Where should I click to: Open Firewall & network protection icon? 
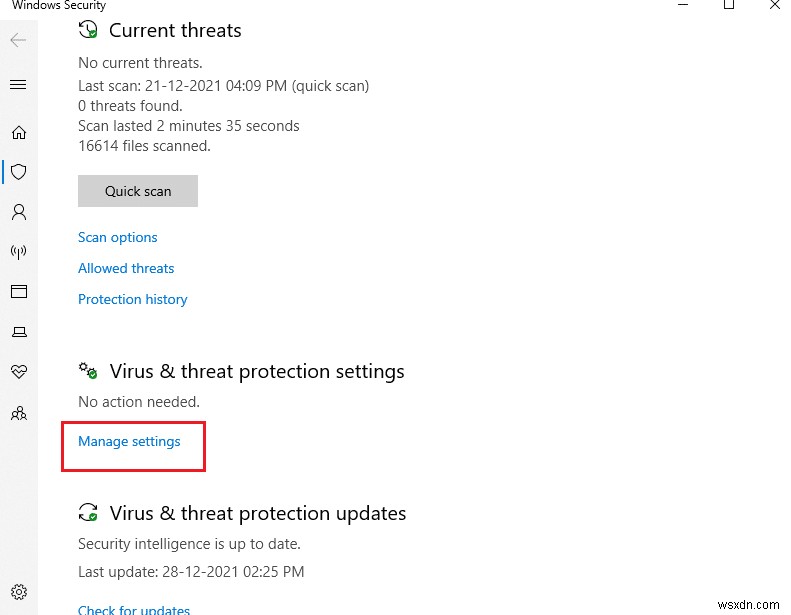point(18,252)
